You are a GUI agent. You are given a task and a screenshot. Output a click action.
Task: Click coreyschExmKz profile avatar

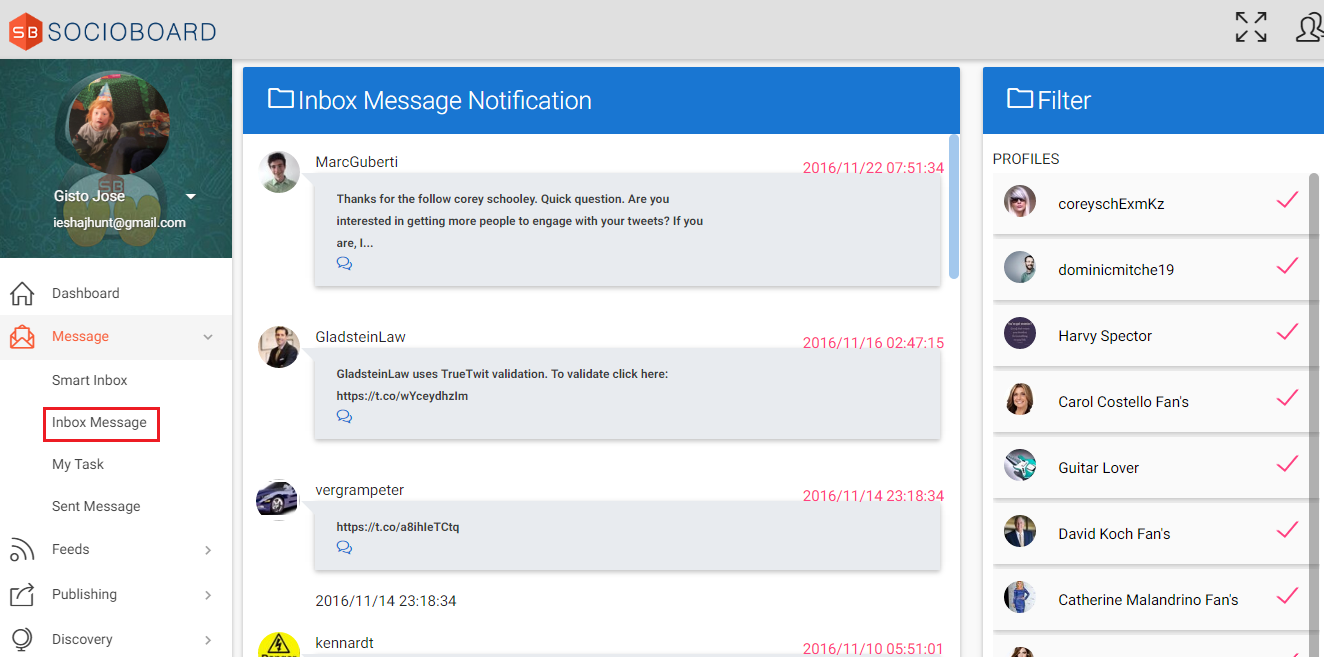(1020, 201)
